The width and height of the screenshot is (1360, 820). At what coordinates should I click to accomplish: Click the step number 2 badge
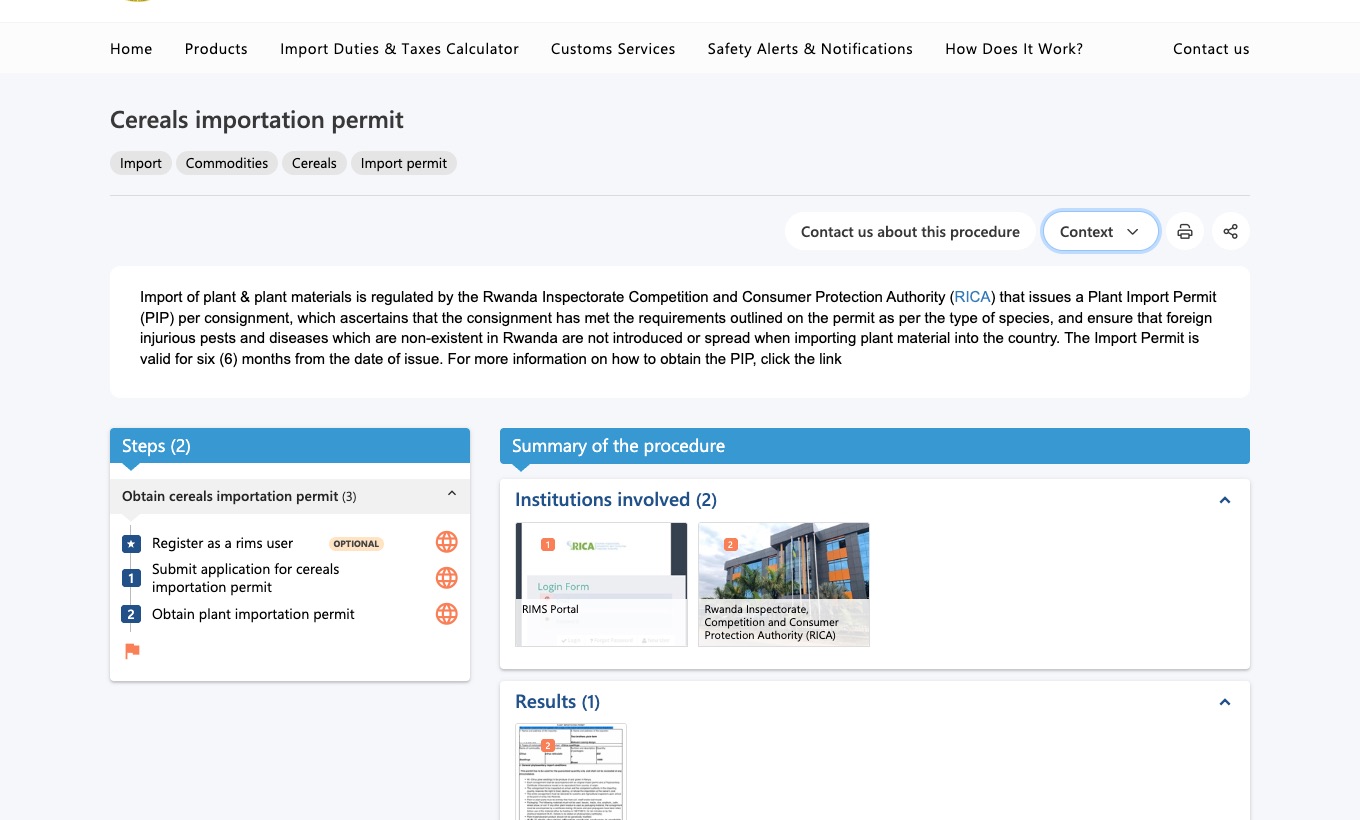131,614
